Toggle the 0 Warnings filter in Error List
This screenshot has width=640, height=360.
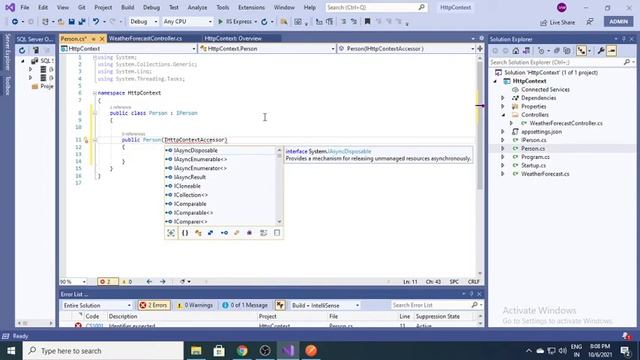pyautogui.click(x=195, y=305)
